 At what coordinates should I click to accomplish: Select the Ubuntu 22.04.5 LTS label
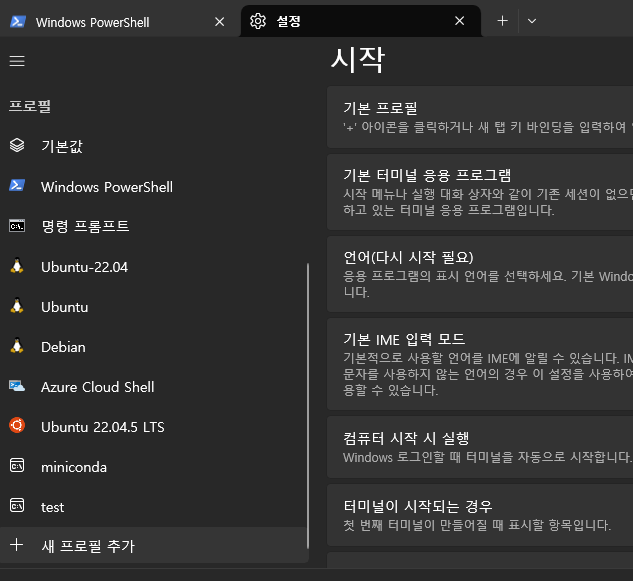coord(103,427)
